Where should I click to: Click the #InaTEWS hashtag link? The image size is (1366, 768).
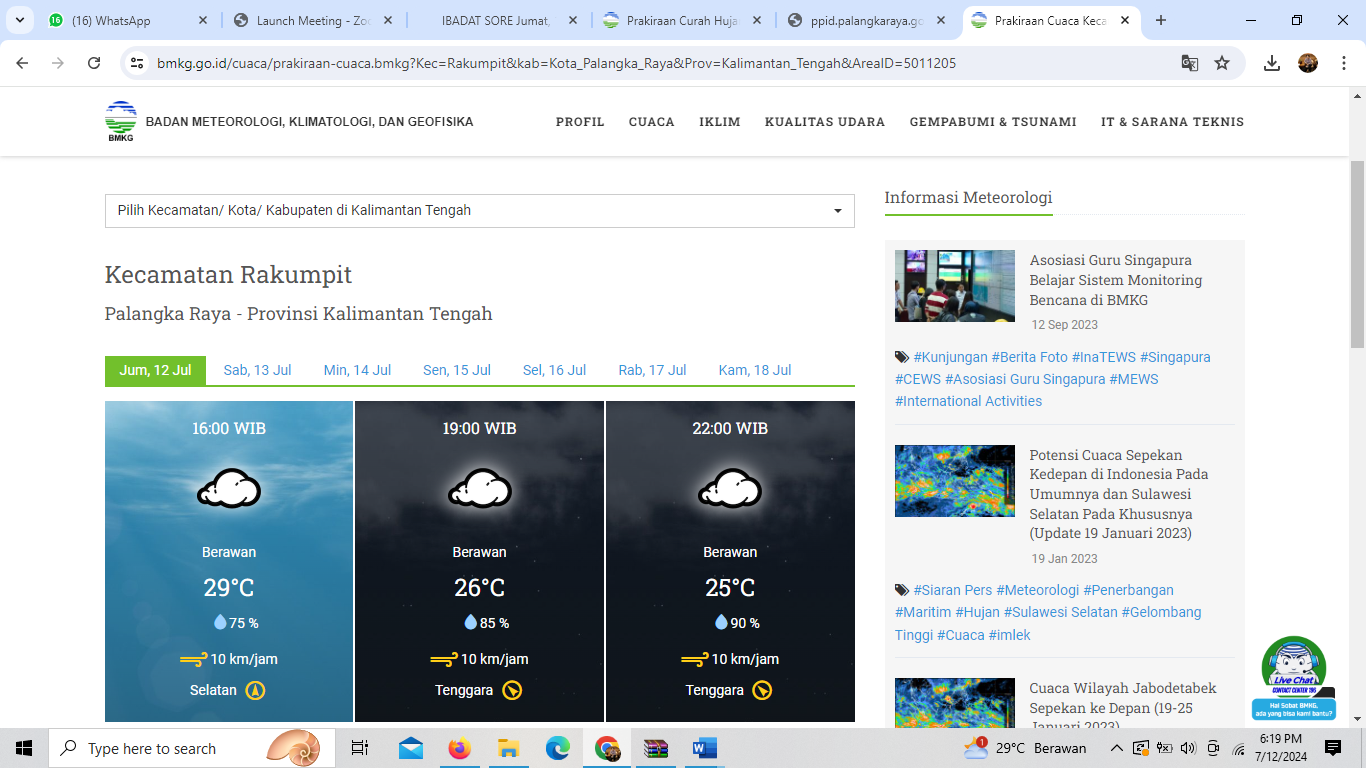pos(1103,357)
